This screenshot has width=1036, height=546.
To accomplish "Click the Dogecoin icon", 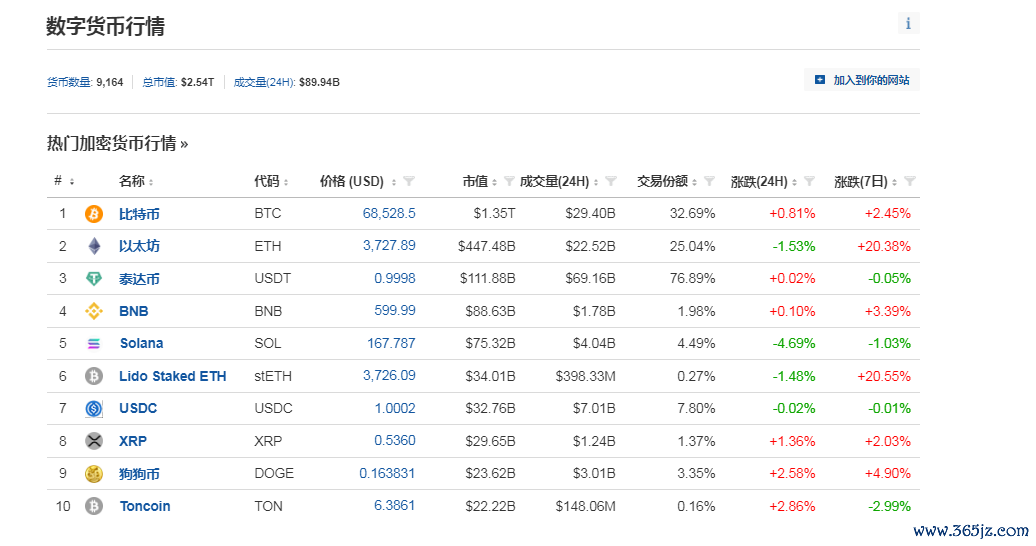I will pyautogui.click(x=94, y=473).
